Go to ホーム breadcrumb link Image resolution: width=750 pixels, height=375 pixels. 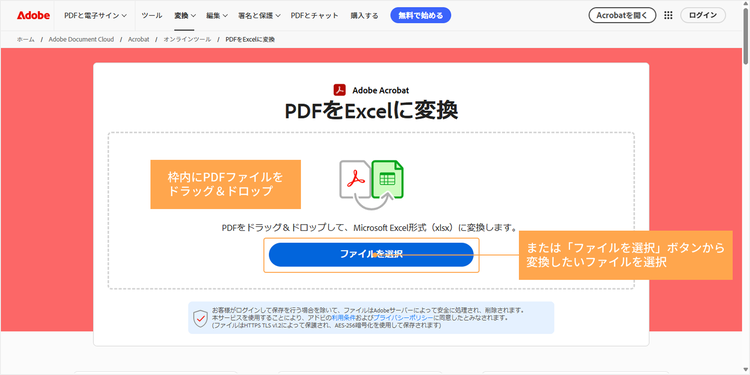tap(26, 39)
